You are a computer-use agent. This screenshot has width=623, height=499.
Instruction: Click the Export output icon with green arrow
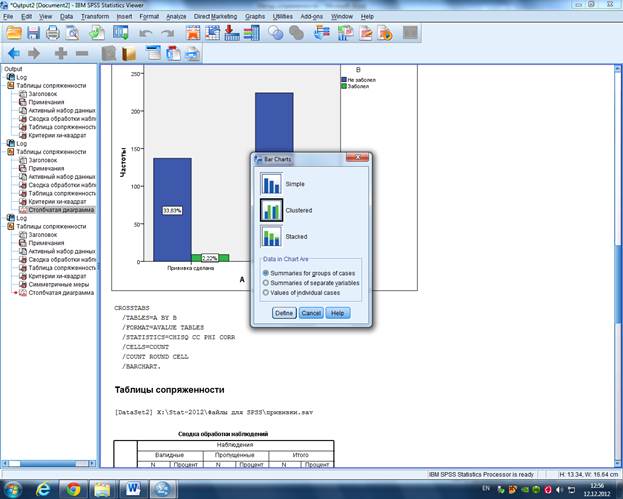(97, 33)
